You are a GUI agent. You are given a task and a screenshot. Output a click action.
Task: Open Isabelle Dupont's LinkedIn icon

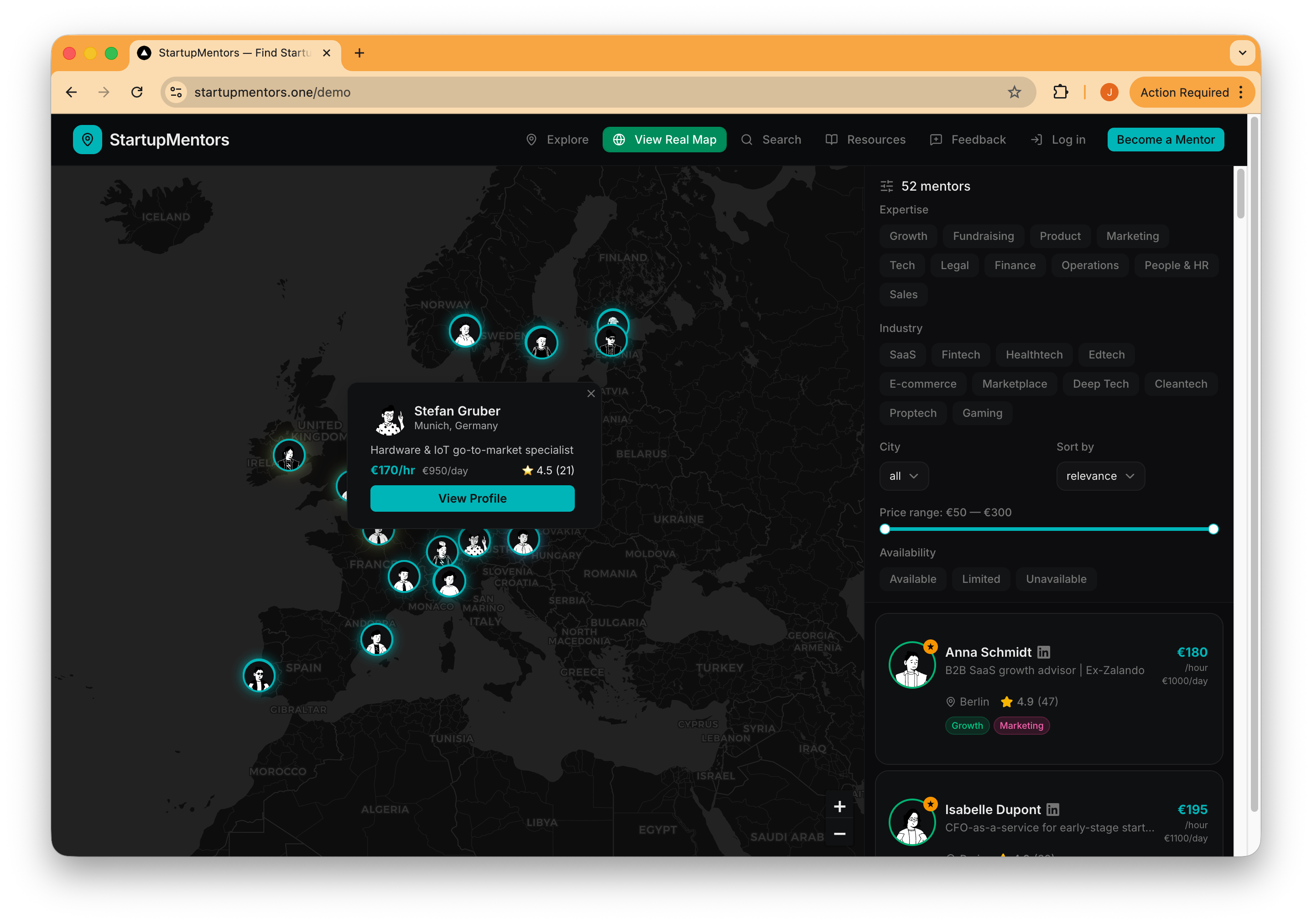click(x=1052, y=810)
